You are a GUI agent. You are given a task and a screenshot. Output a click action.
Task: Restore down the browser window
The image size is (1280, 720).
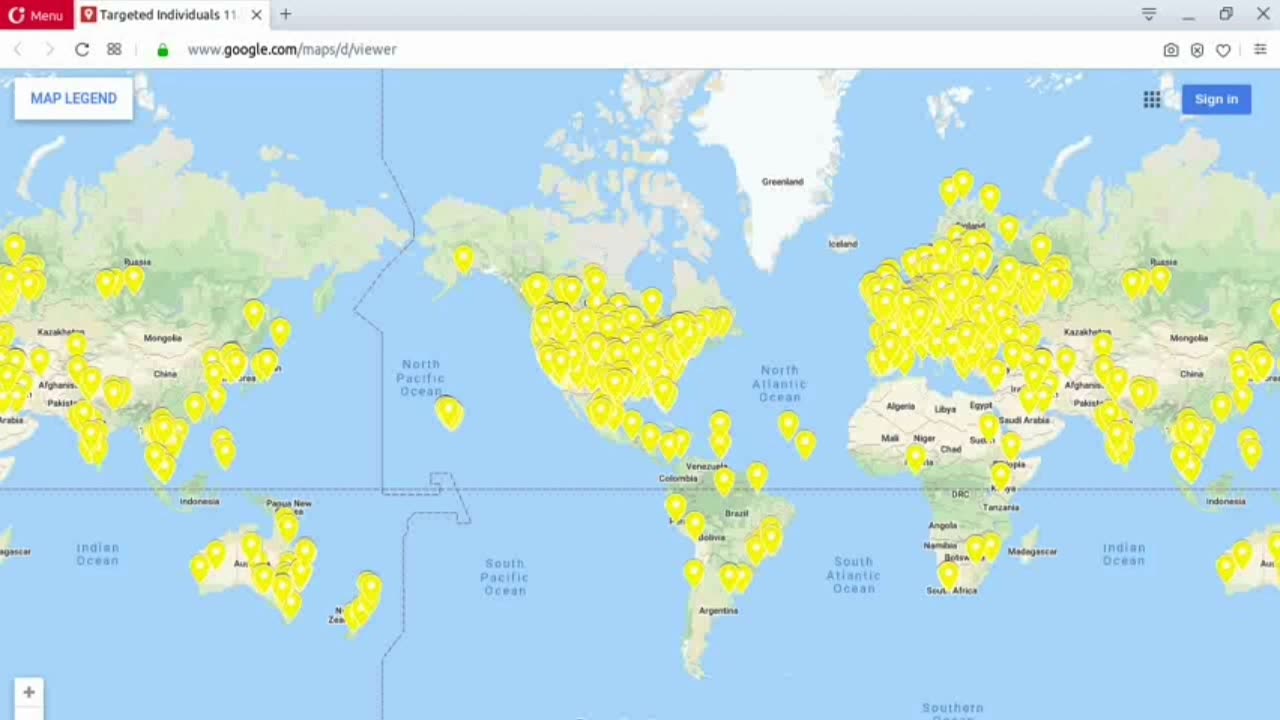coord(1226,14)
